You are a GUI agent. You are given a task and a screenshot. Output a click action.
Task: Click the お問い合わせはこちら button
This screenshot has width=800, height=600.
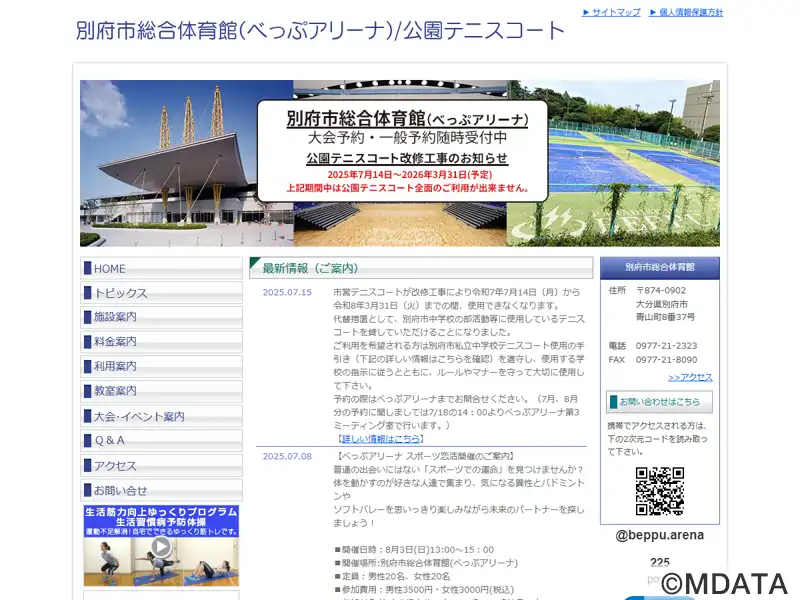[659, 402]
